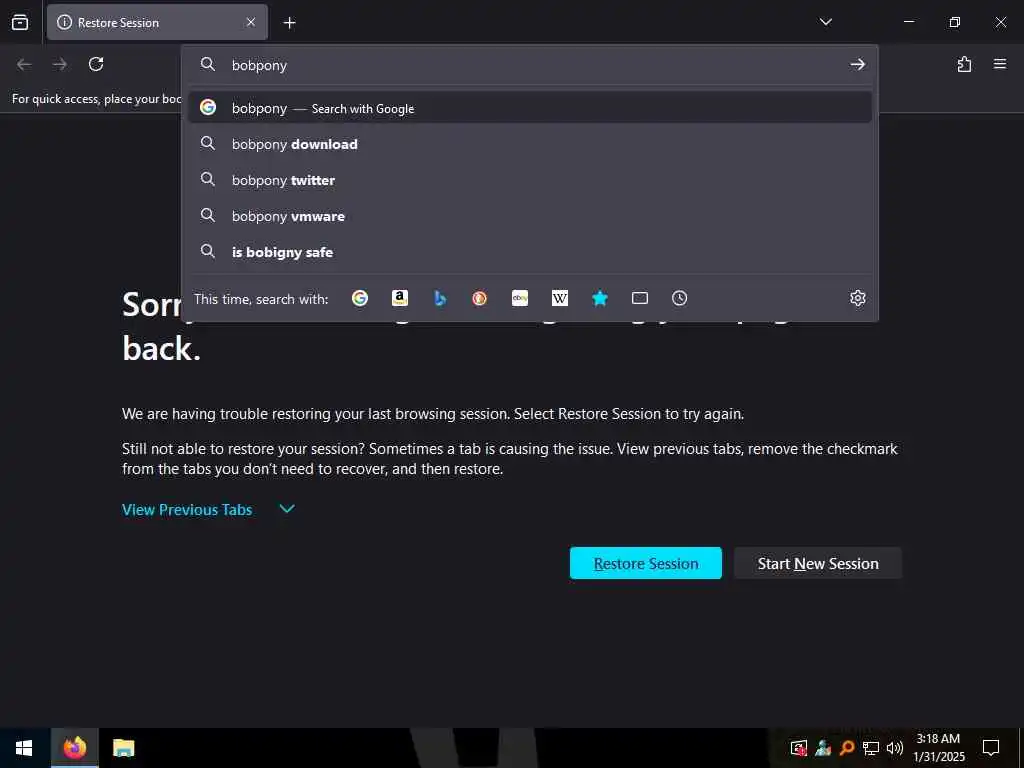Image resolution: width=1024 pixels, height=768 pixels.
Task: Switch to the Restore Session tab
Action: tap(157, 22)
